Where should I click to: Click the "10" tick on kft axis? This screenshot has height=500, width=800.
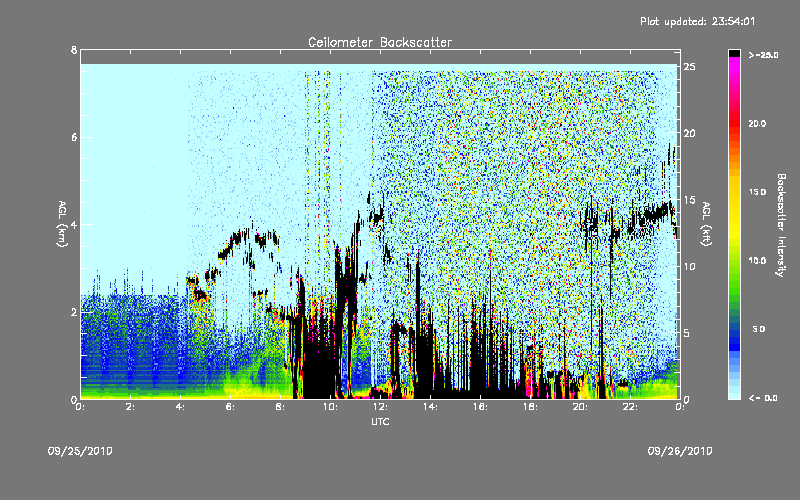[x=689, y=266]
